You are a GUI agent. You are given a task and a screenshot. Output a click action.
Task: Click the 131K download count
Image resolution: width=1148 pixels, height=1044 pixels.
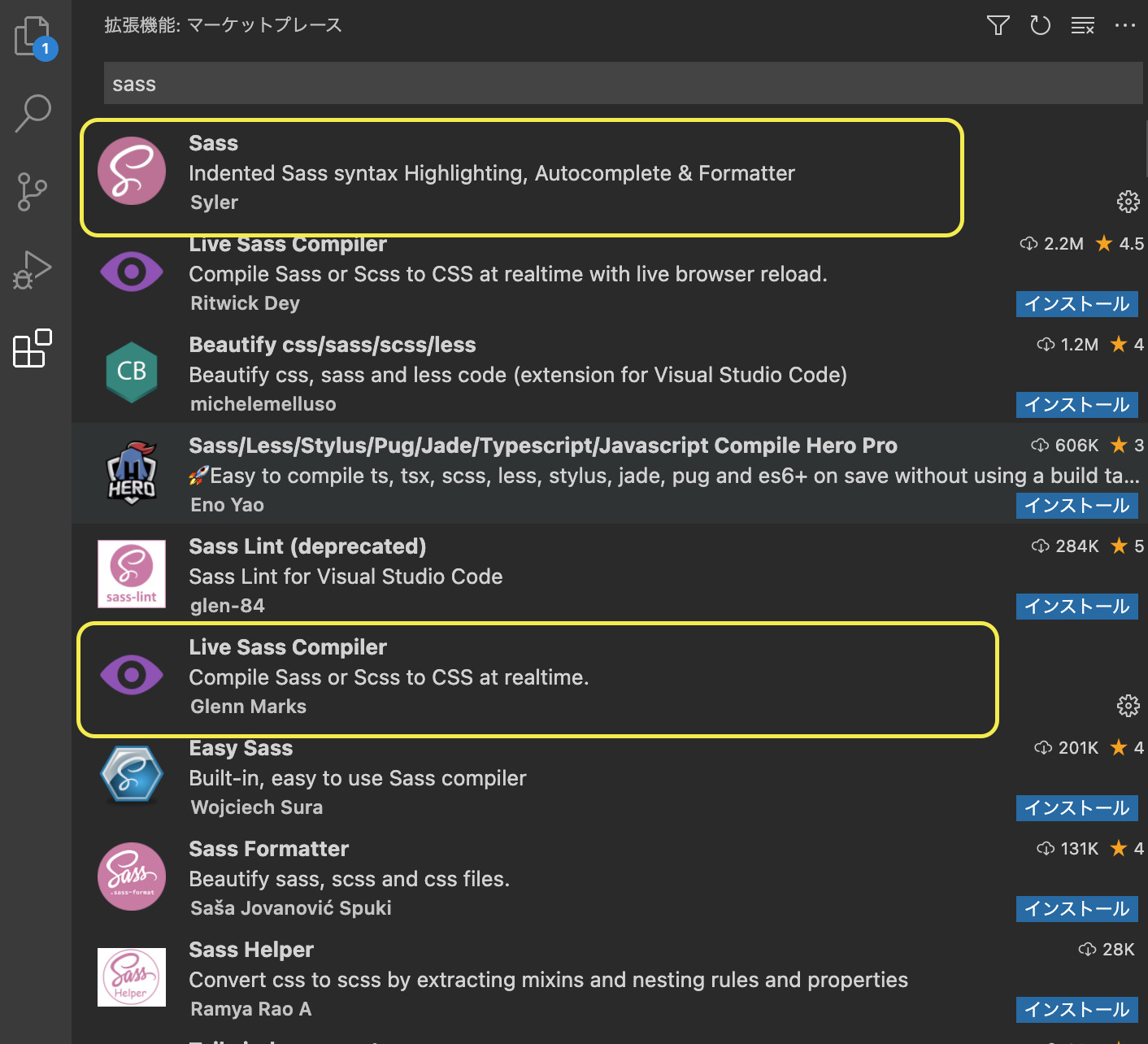point(1068,849)
